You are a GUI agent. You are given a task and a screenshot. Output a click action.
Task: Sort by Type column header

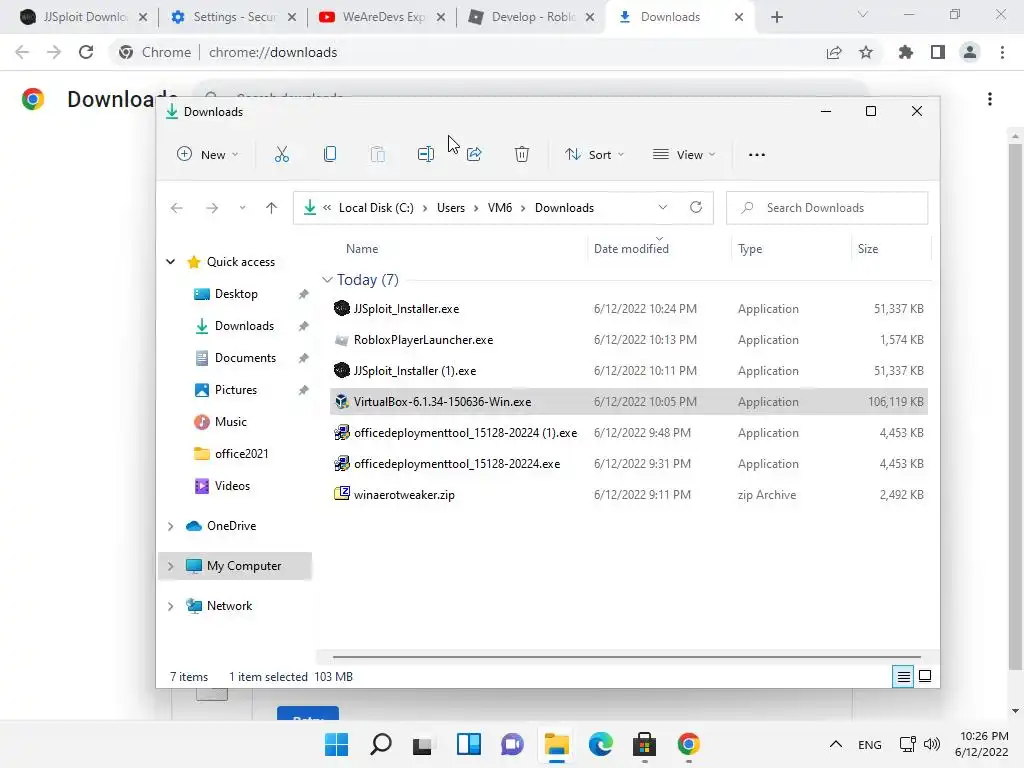pyautogui.click(x=750, y=249)
